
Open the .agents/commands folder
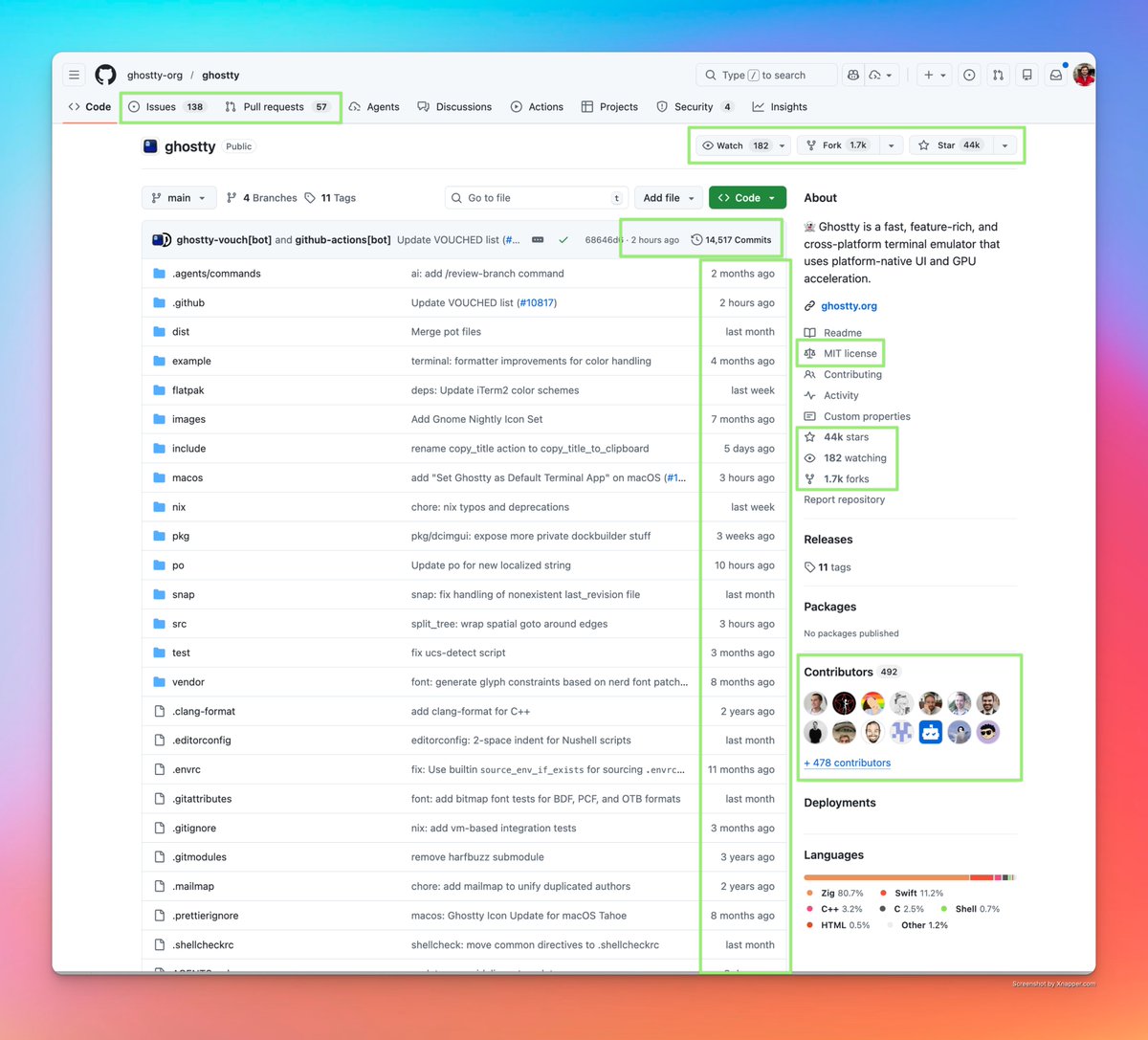click(216, 274)
